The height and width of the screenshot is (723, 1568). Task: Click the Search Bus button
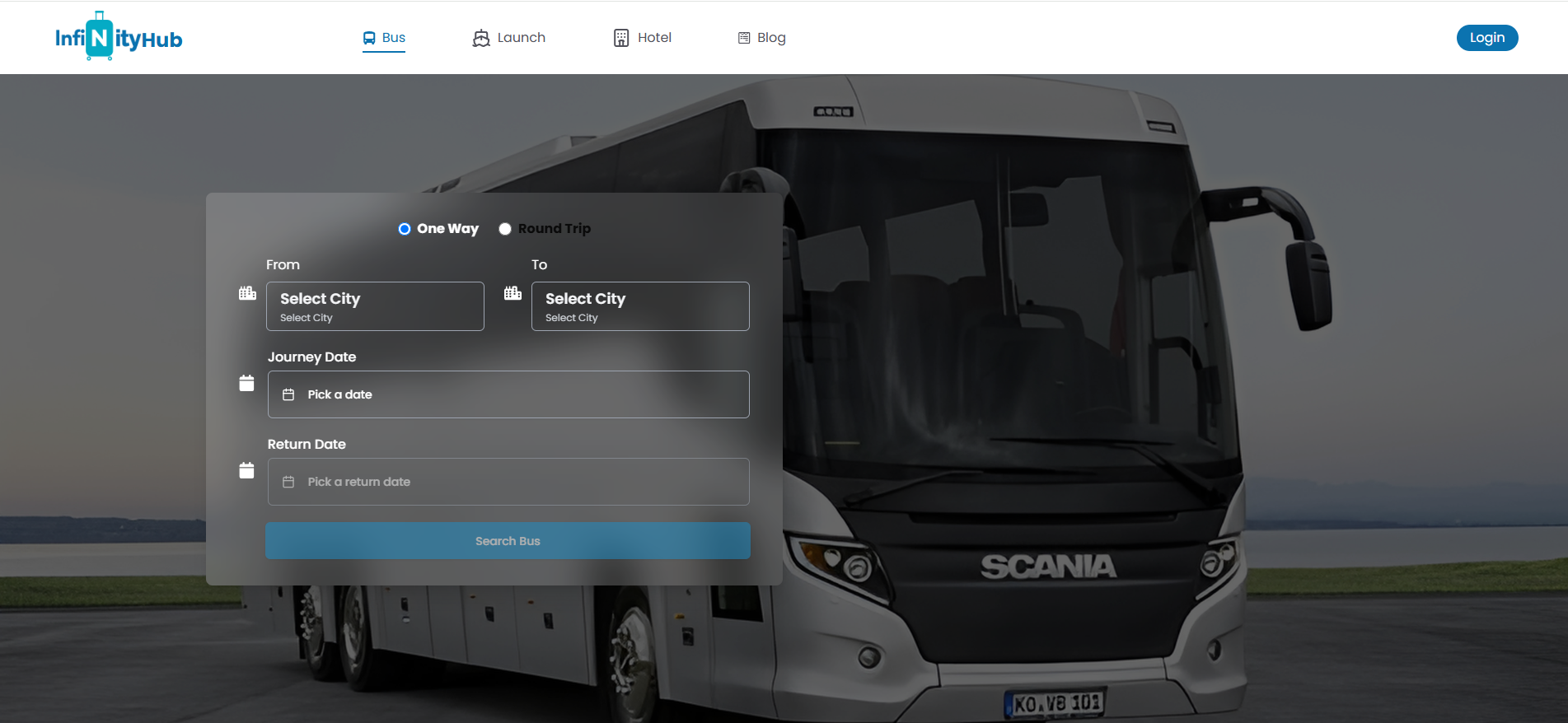508,541
